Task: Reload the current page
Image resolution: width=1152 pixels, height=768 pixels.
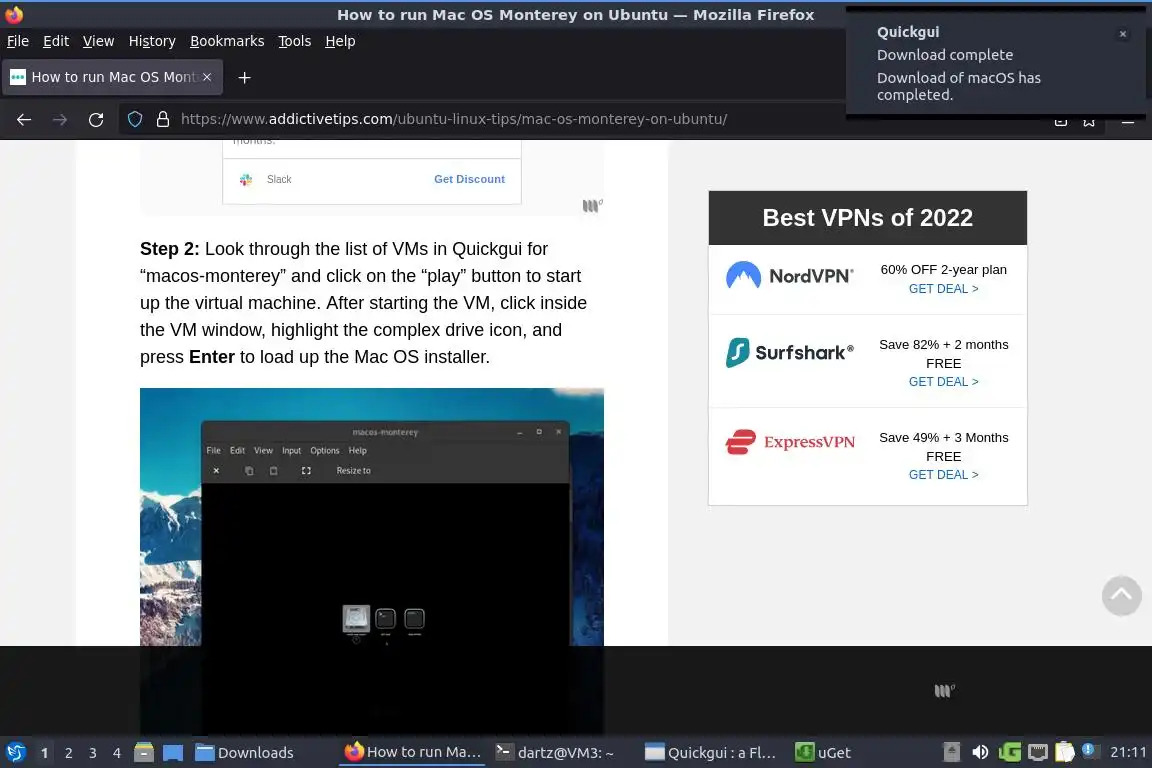Action: pyautogui.click(x=96, y=119)
